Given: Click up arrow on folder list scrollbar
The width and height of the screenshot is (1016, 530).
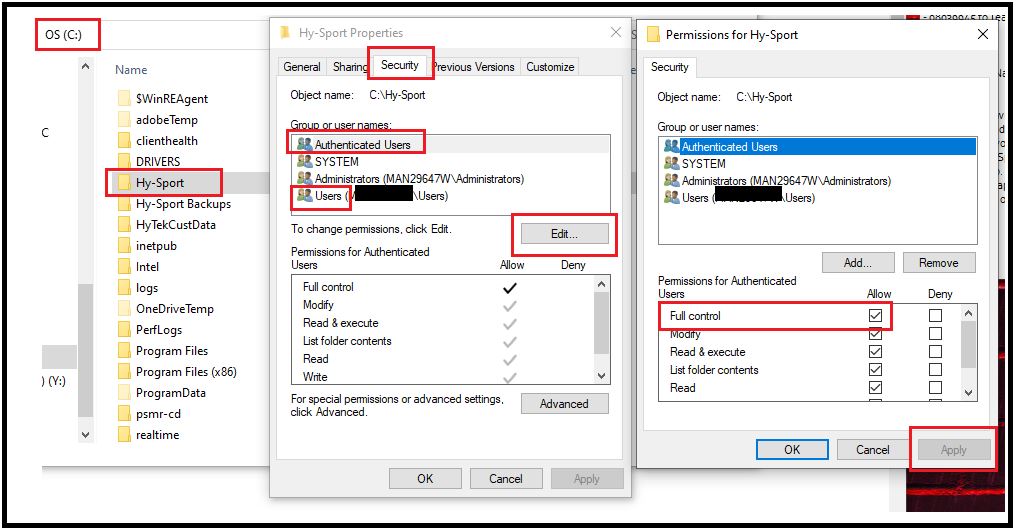Looking at the screenshot, I should (x=85, y=66).
